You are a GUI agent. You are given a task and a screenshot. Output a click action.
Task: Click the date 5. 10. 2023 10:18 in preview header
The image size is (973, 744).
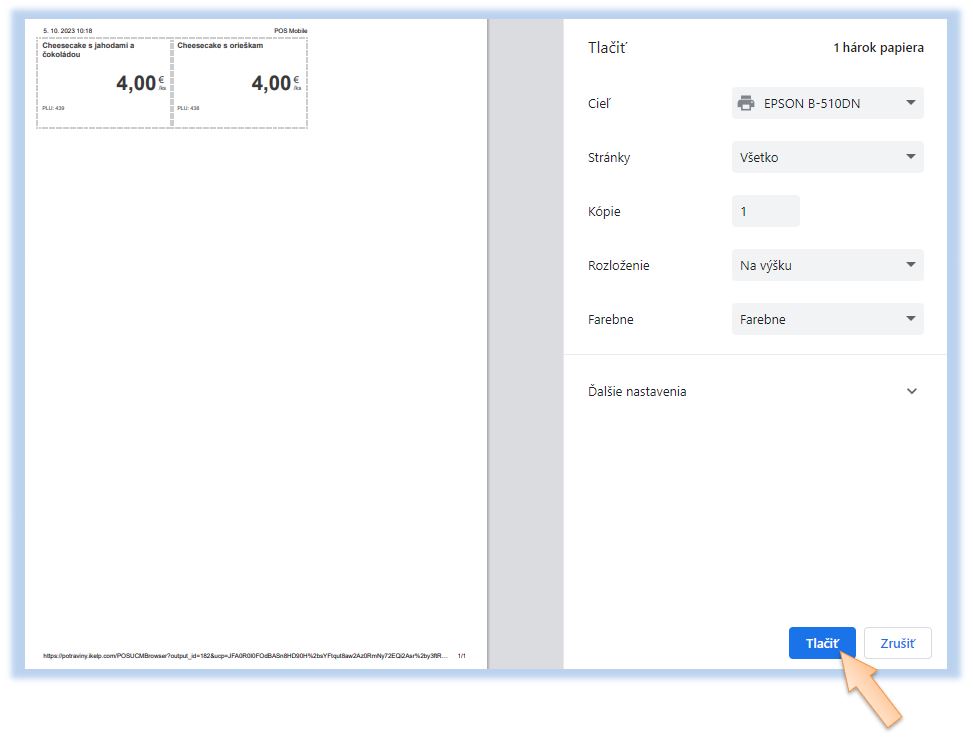(x=68, y=31)
